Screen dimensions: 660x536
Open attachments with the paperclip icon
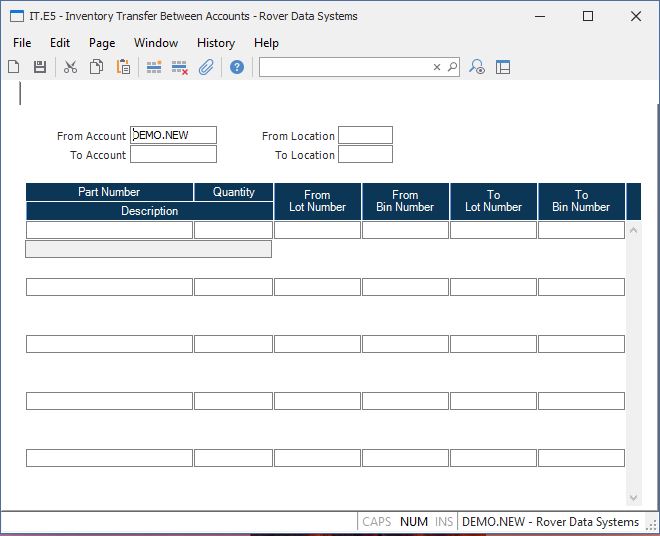tap(206, 67)
